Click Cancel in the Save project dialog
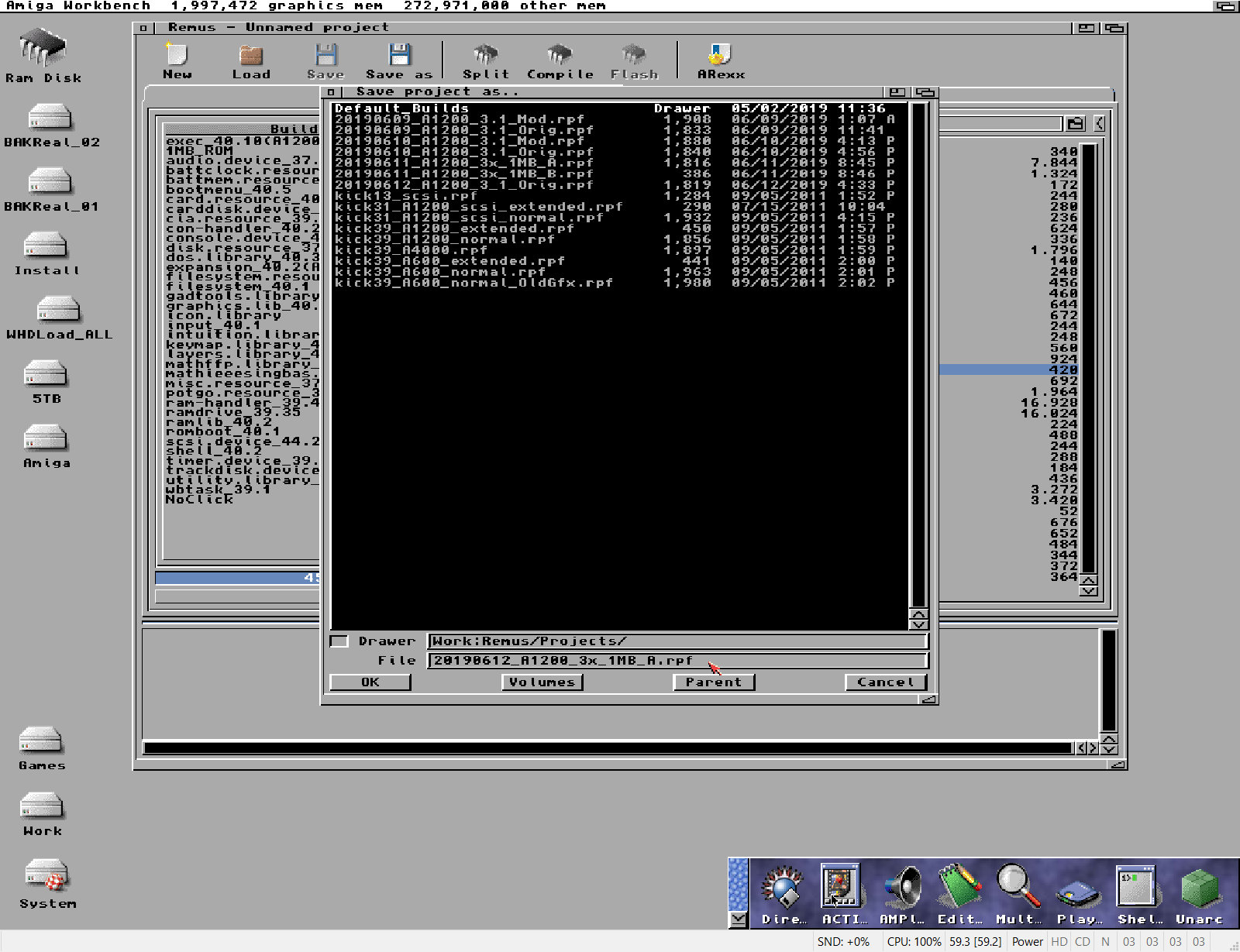1240x952 pixels. [886, 682]
